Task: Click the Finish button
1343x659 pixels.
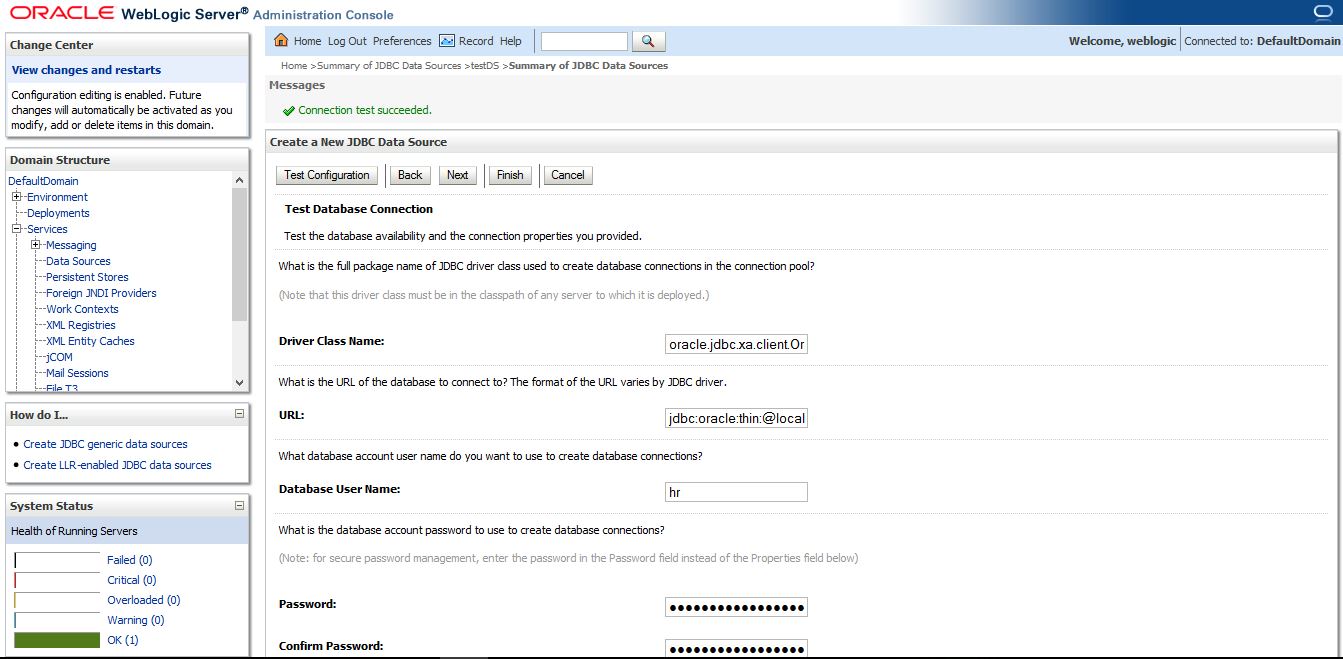Action: [510, 175]
